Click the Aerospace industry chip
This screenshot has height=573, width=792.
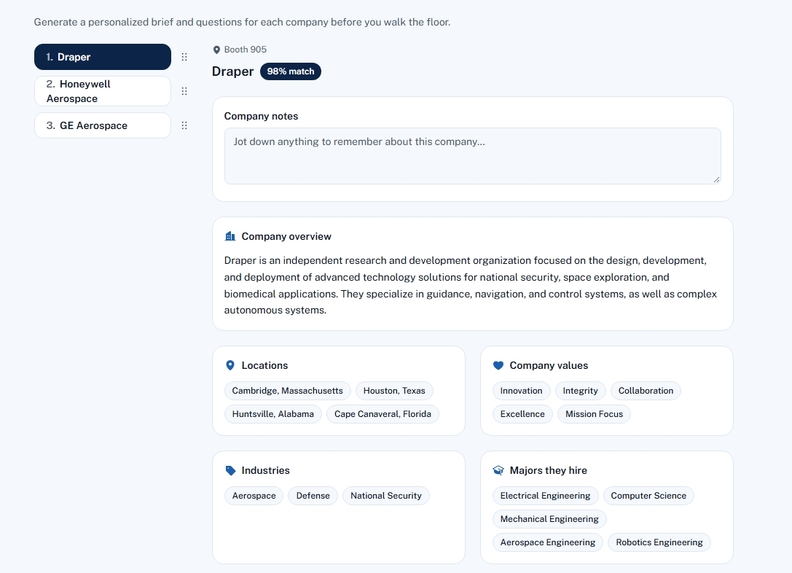254,496
